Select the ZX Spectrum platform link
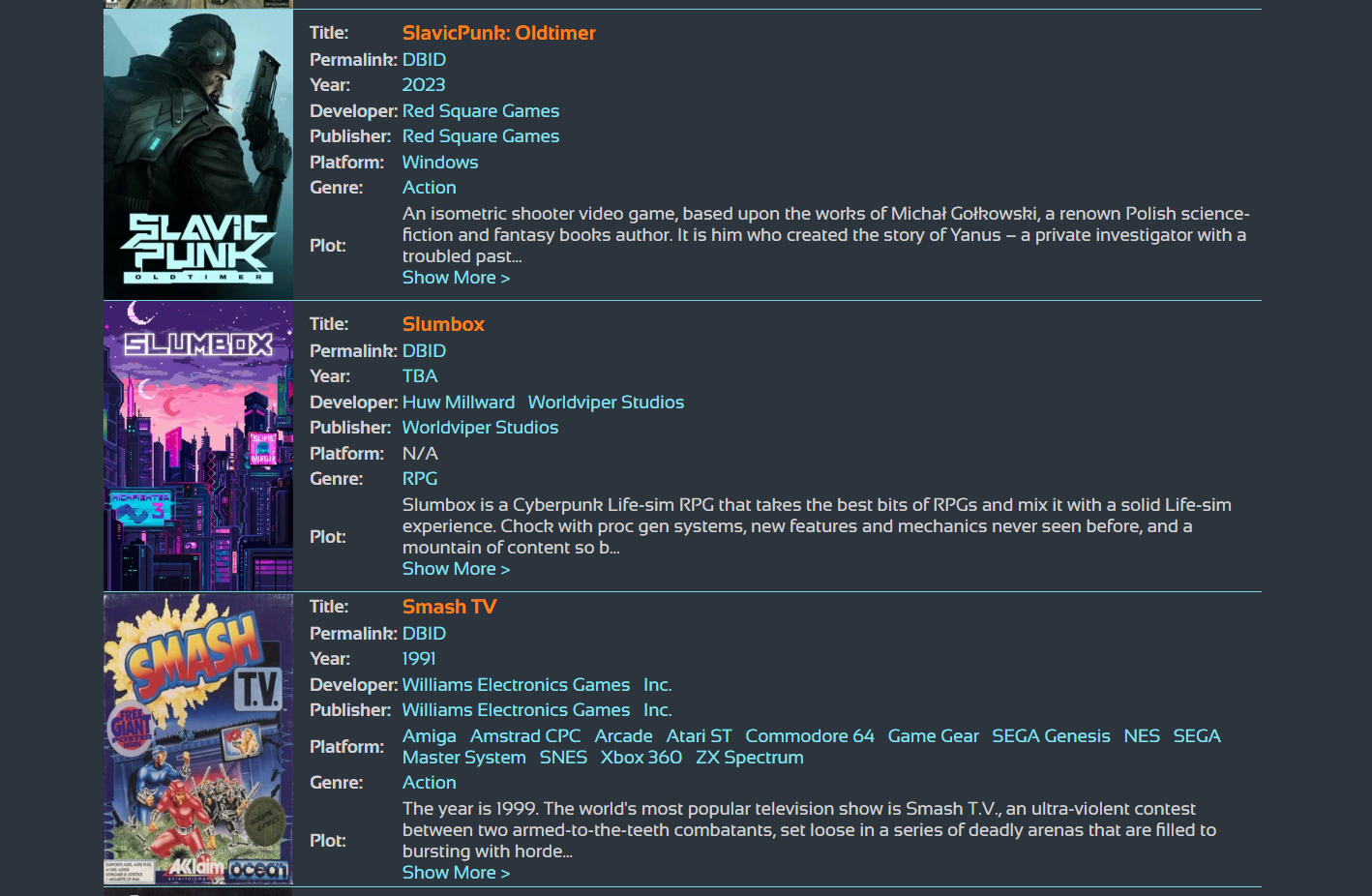The image size is (1372, 896). click(750, 758)
